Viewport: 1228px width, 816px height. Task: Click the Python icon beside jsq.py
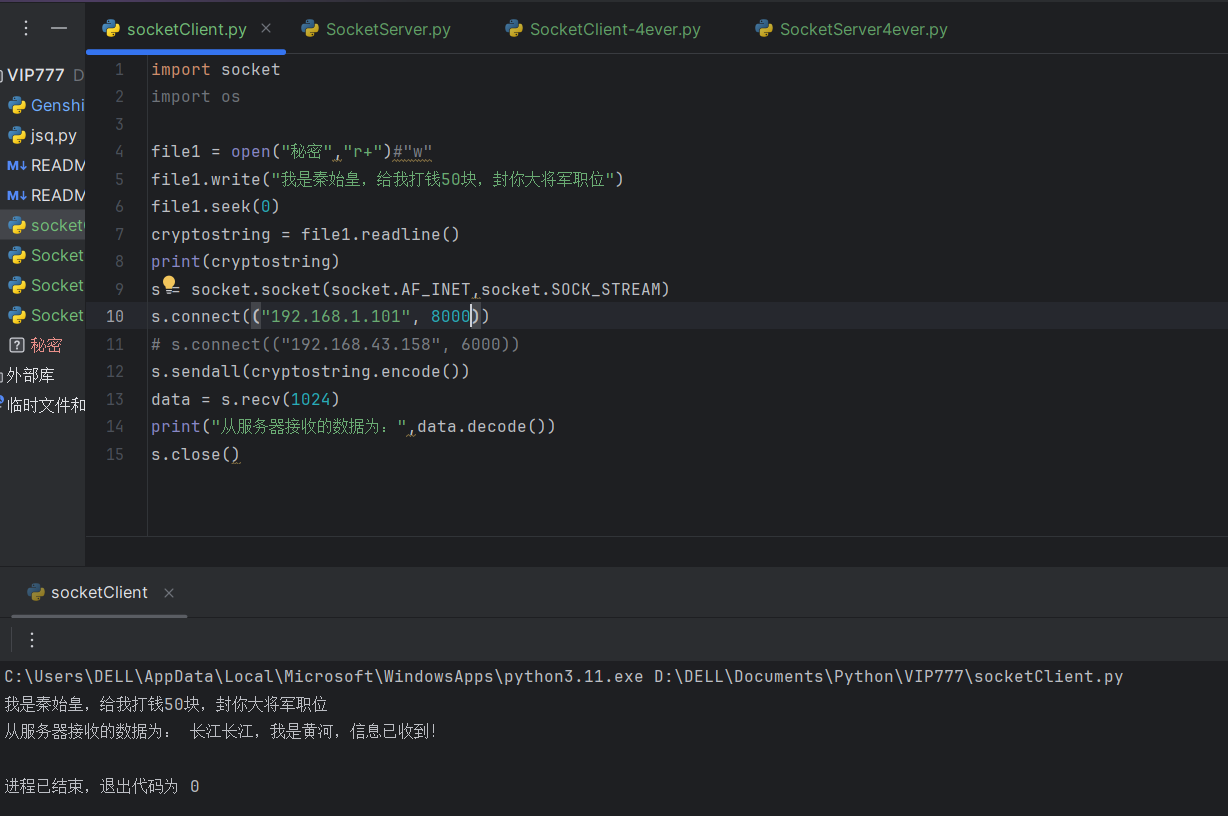point(17,135)
